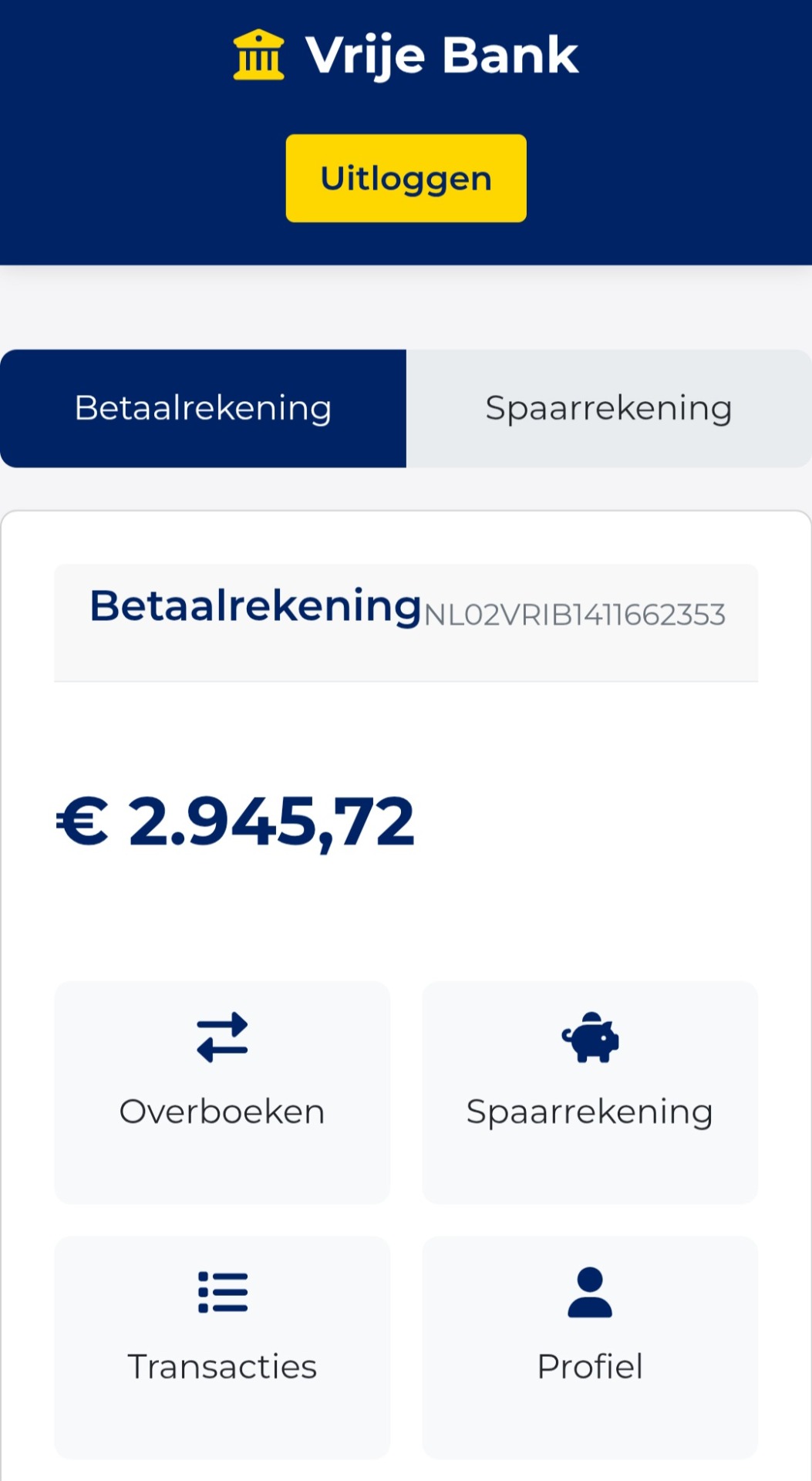Click the yellow bank building logo icon
Screen dimensions: 812x1481
pyautogui.click(x=258, y=55)
